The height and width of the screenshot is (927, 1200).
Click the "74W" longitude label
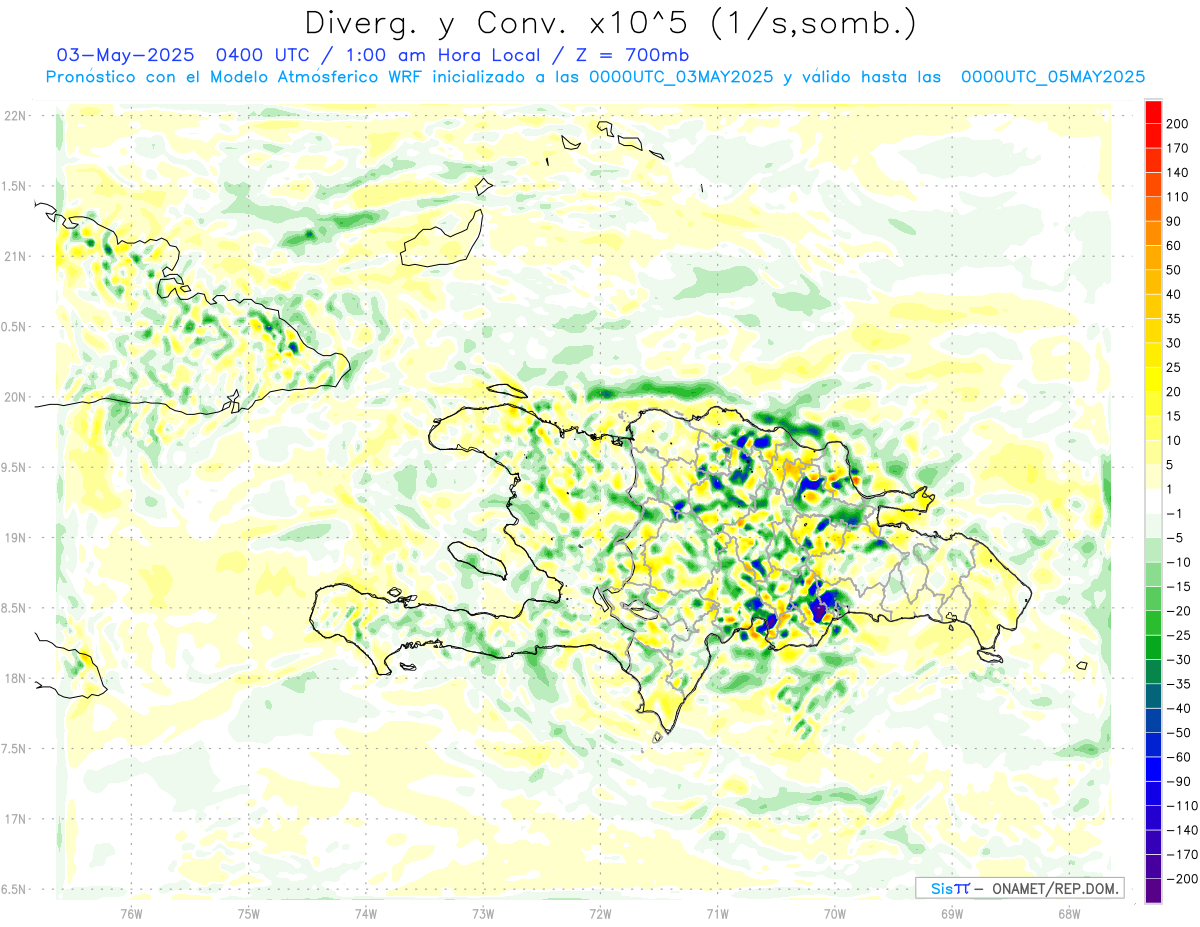click(366, 914)
